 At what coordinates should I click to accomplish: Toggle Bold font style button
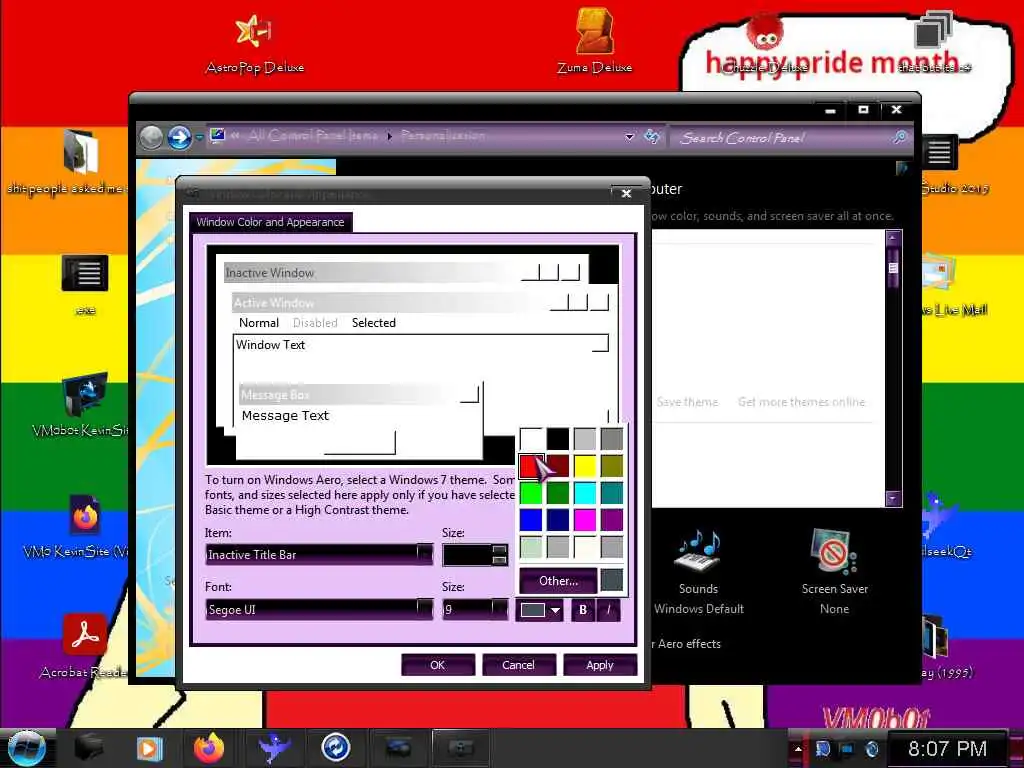(583, 610)
